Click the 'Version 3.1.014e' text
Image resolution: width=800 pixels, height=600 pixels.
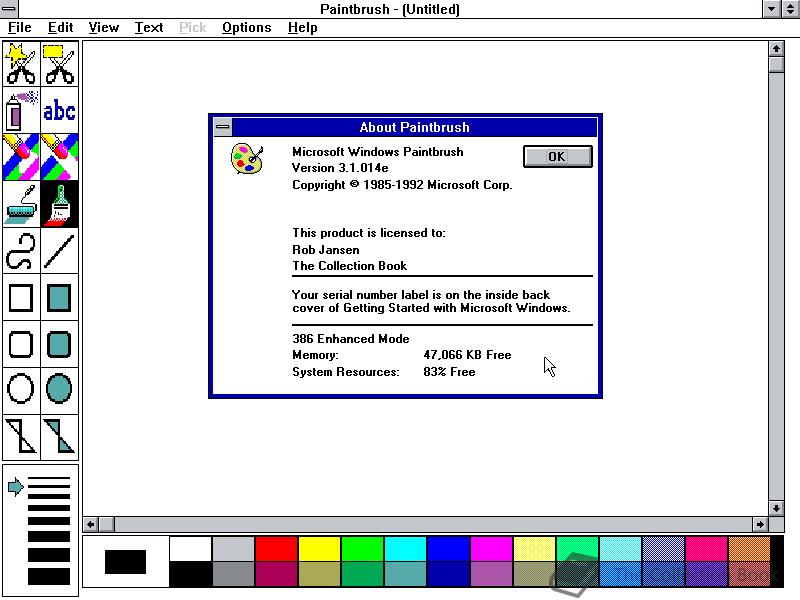pyautogui.click(x=340, y=168)
